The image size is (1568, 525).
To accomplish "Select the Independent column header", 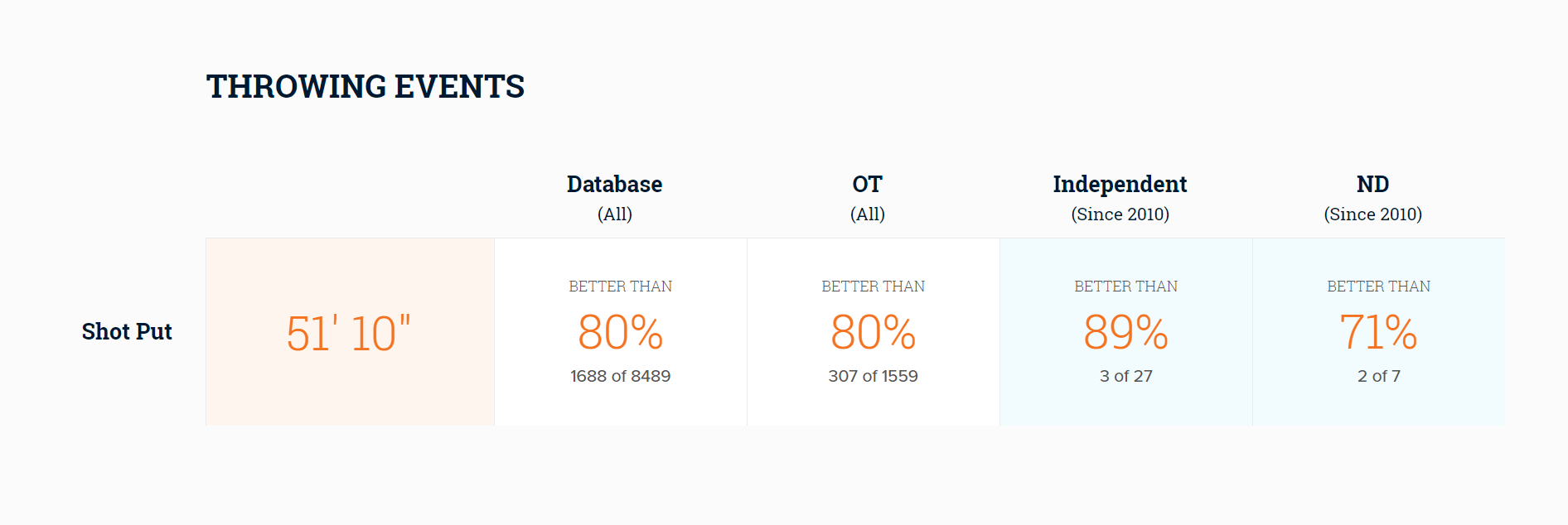I will (1120, 184).
